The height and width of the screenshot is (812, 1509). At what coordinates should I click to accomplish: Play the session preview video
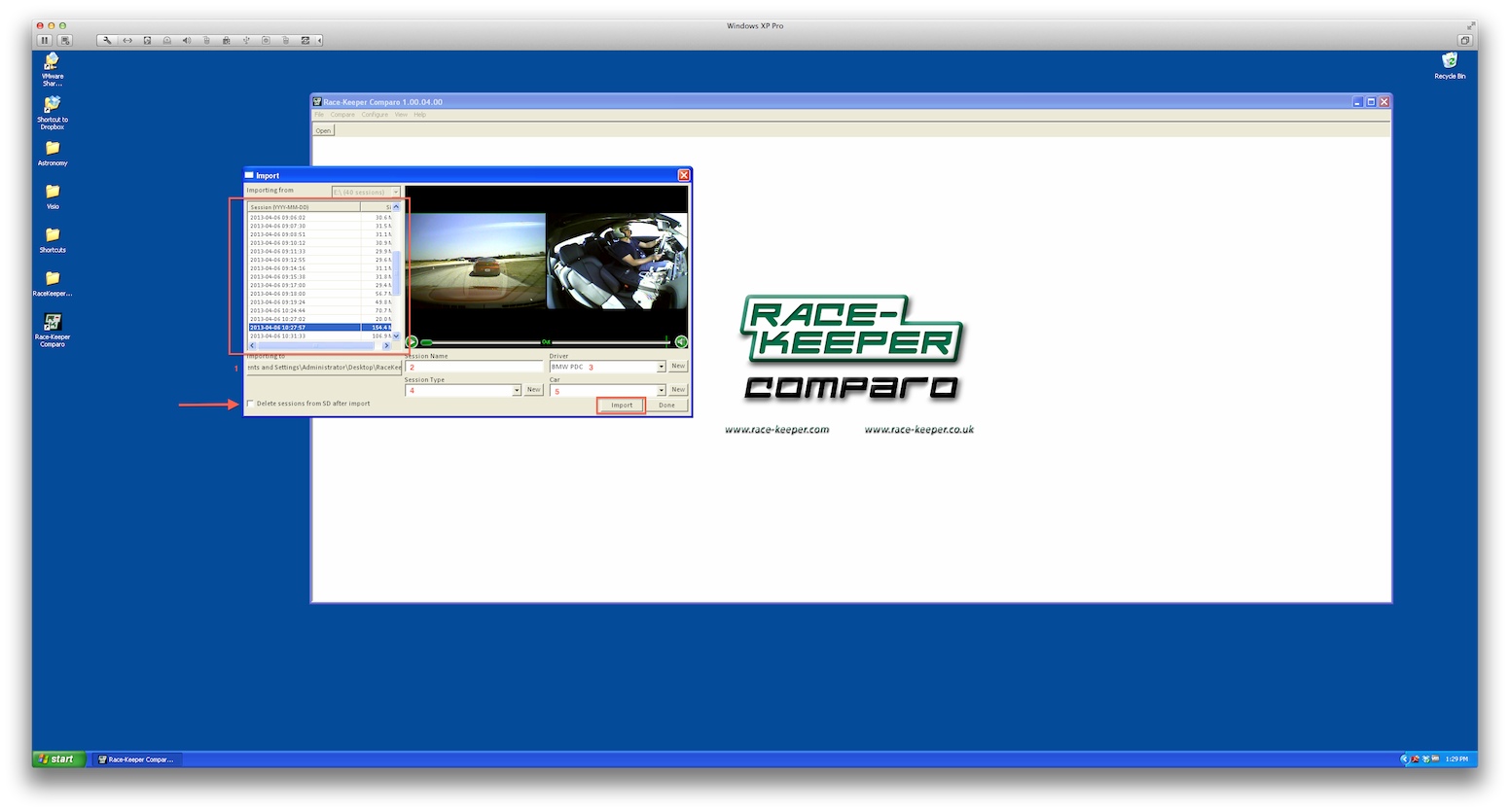tap(412, 342)
